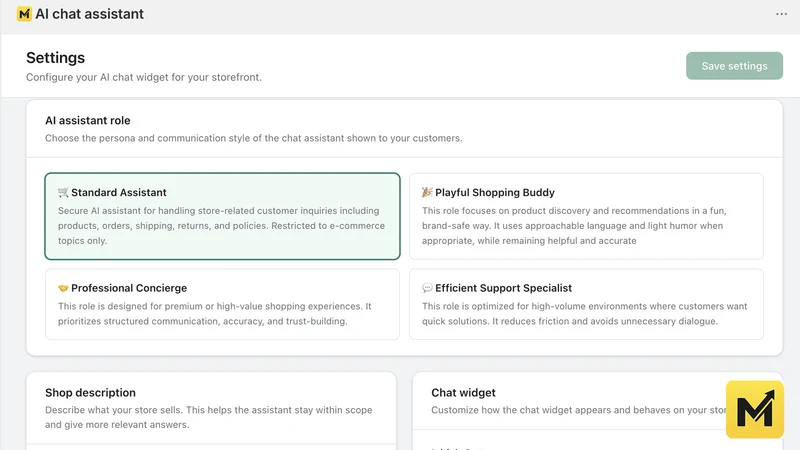
Task: Click "Configure your AI chat widget" subtitle text
Action: coord(144,77)
